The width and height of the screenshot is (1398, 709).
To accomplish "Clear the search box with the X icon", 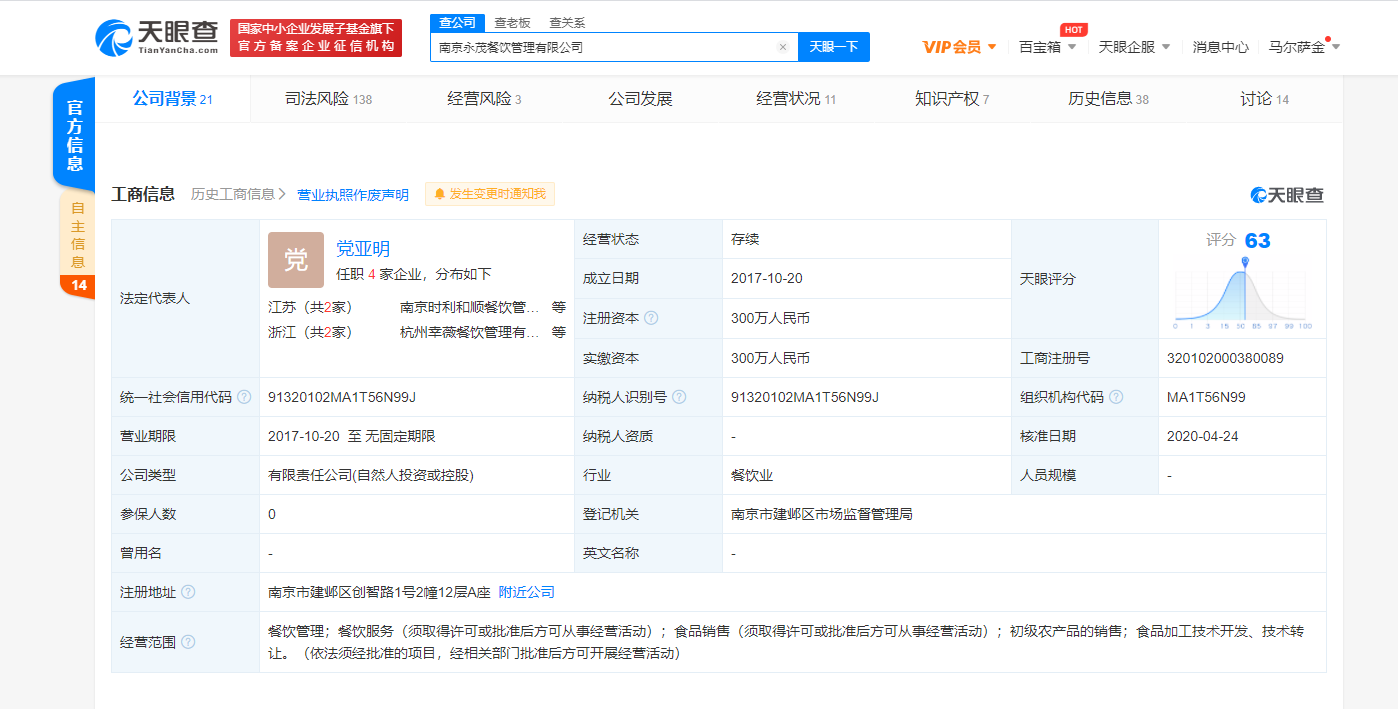I will [x=782, y=47].
